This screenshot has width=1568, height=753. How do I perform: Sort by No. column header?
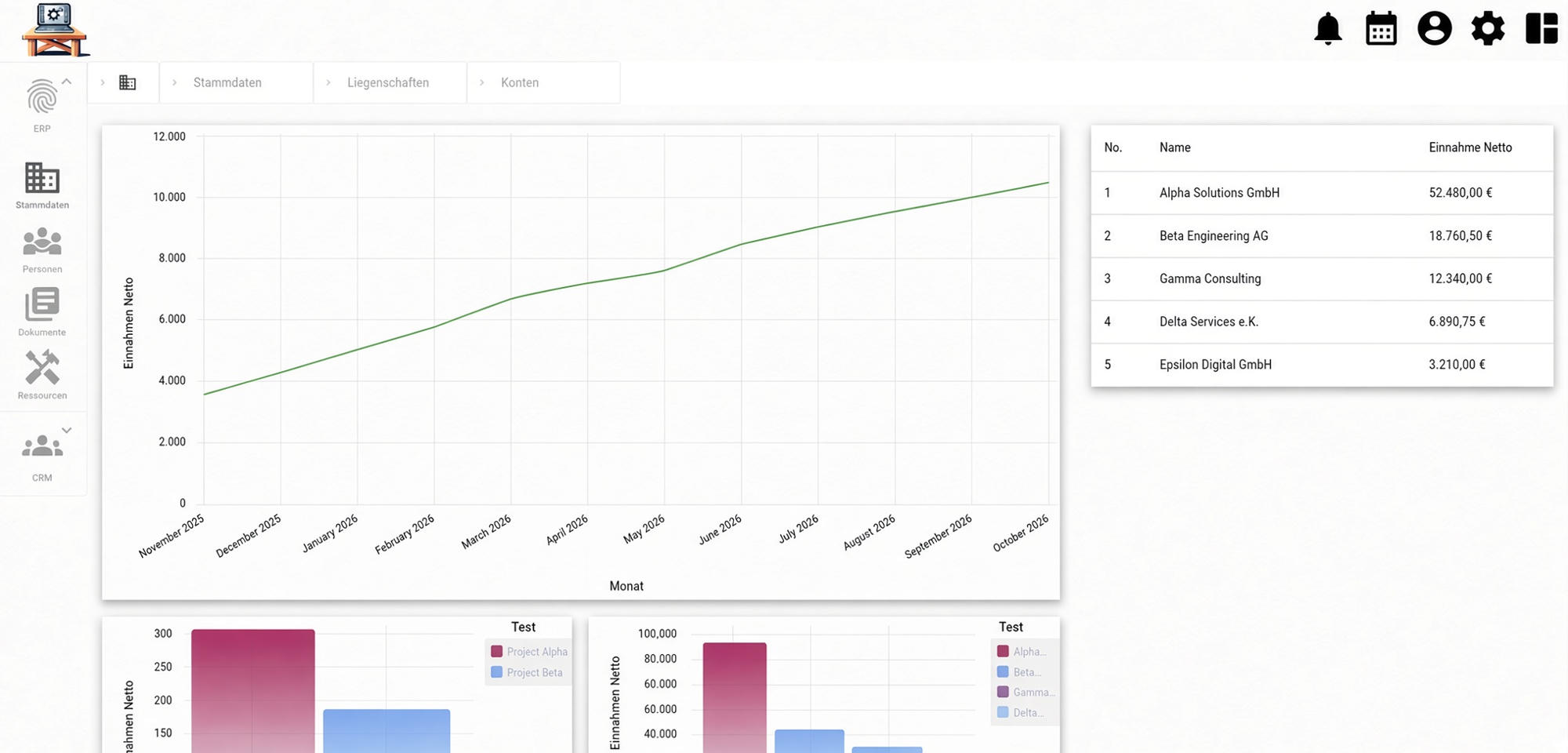pos(1112,147)
